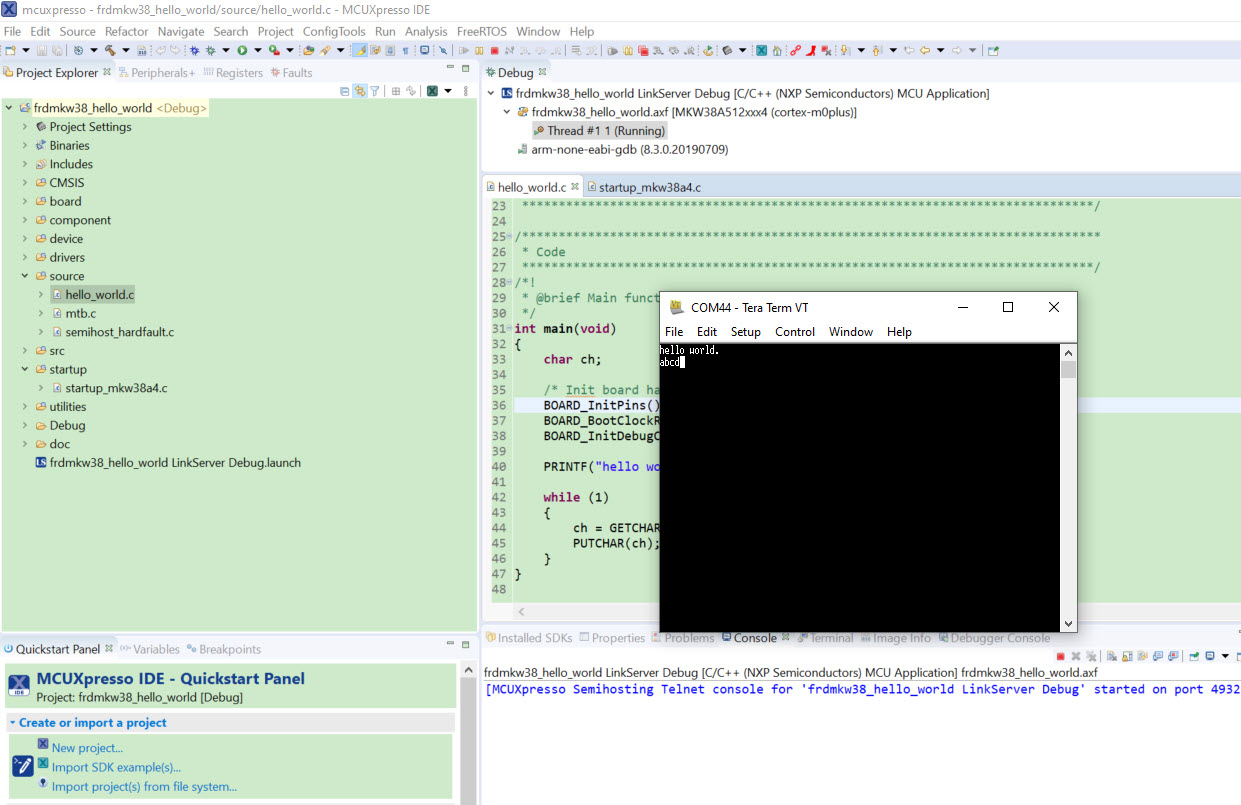Toggle Show Whitespace Characters pilcrow icon
The height and width of the screenshot is (805, 1241).
(x=406, y=50)
